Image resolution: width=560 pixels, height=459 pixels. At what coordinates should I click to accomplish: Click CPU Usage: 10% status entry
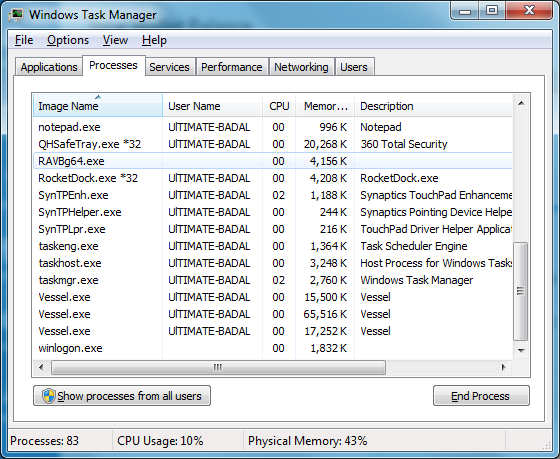[160, 441]
